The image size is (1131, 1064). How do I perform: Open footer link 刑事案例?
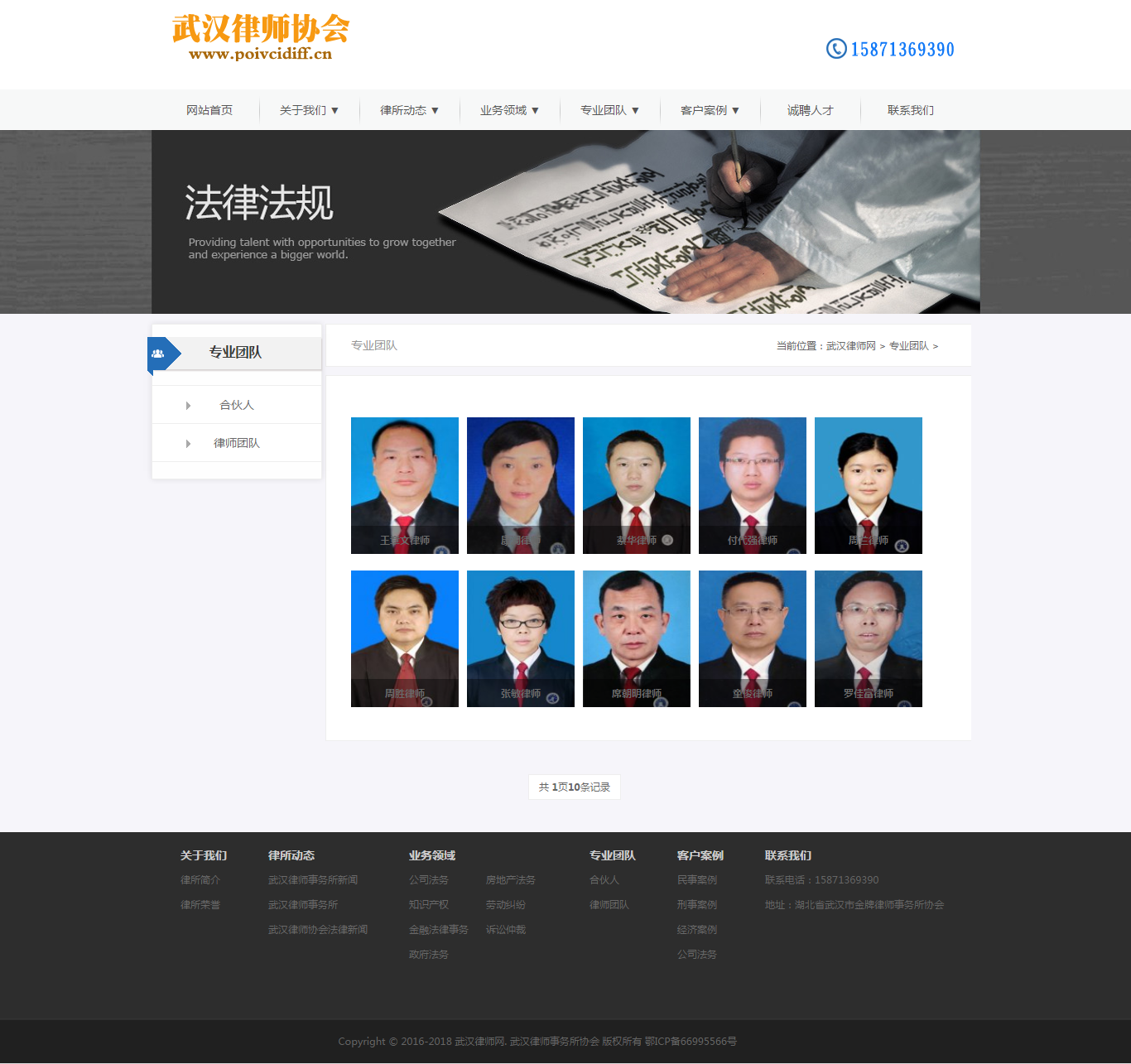pyautogui.click(x=697, y=905)
